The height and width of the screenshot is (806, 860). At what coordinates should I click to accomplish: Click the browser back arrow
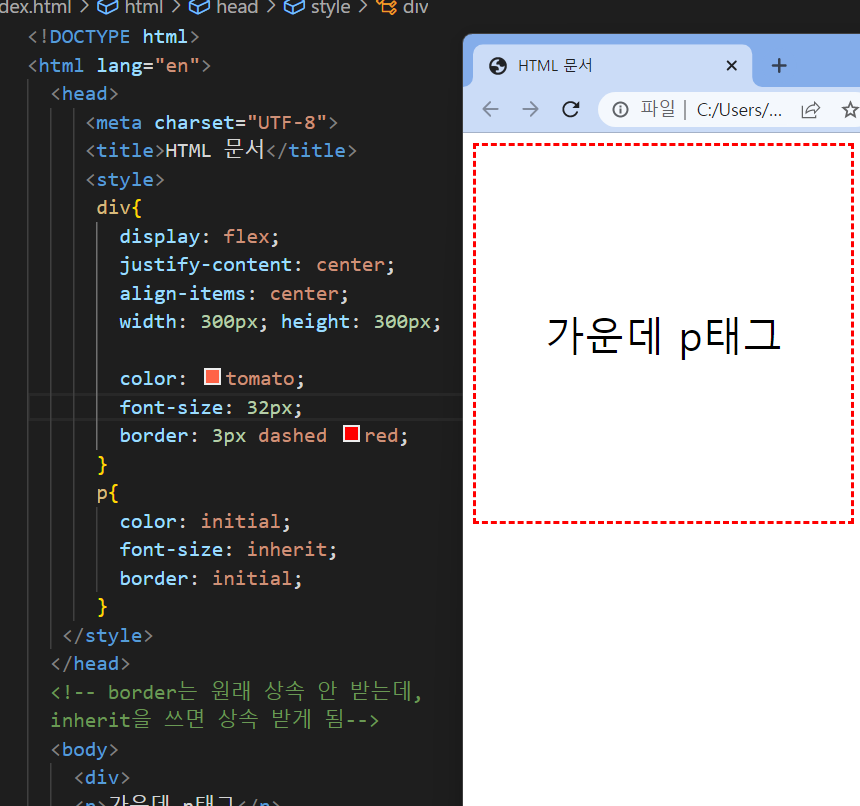click(490, 110)
